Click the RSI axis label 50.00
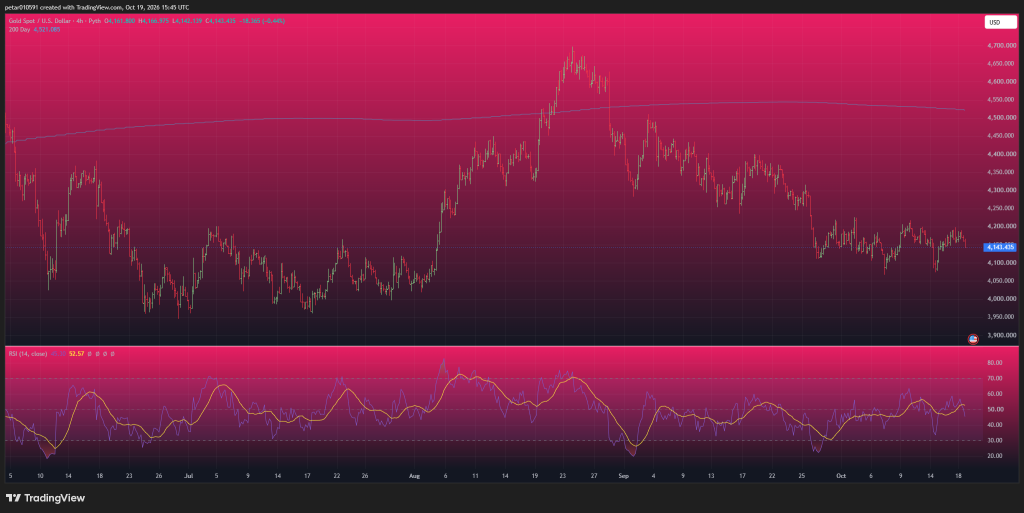This screenshot has height=513, width=1024. point(995,409)
